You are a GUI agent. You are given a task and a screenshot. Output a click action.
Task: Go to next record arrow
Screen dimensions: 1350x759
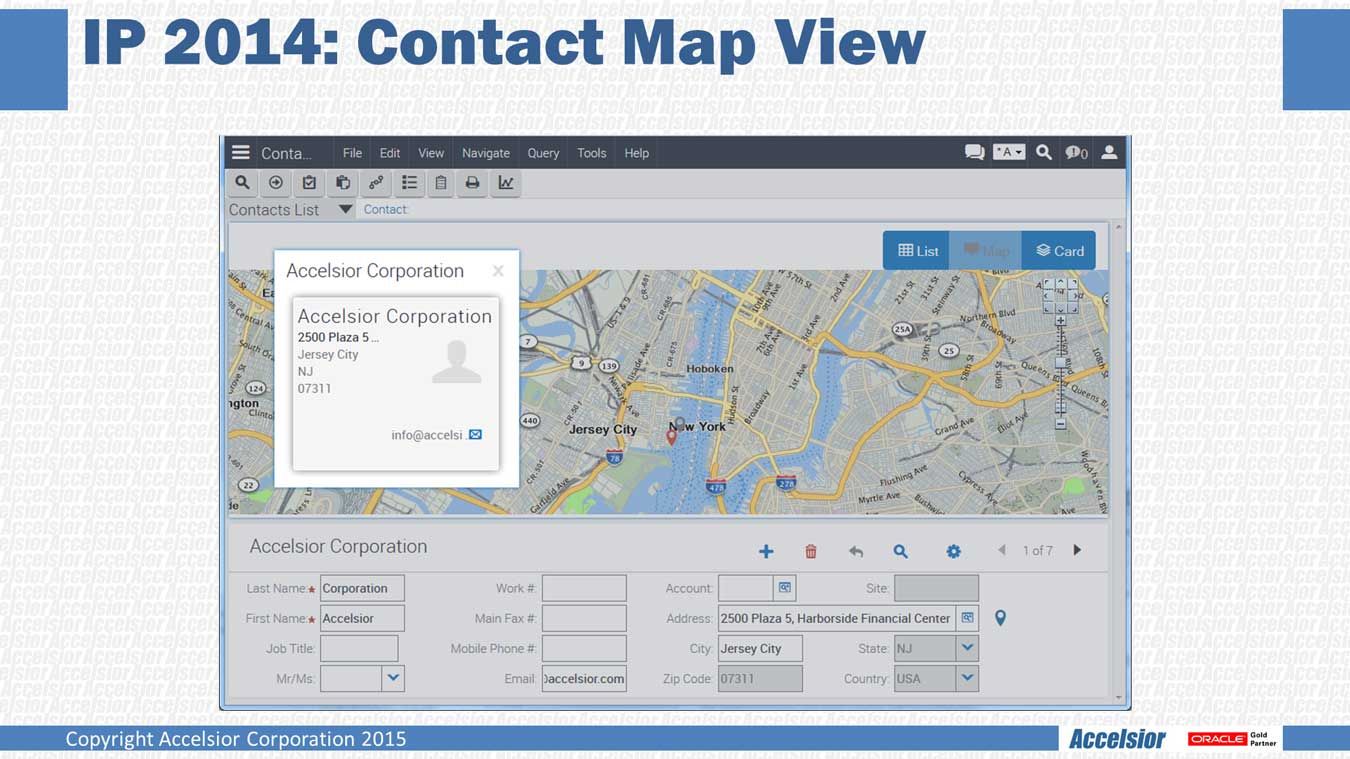pos(1077,550)
